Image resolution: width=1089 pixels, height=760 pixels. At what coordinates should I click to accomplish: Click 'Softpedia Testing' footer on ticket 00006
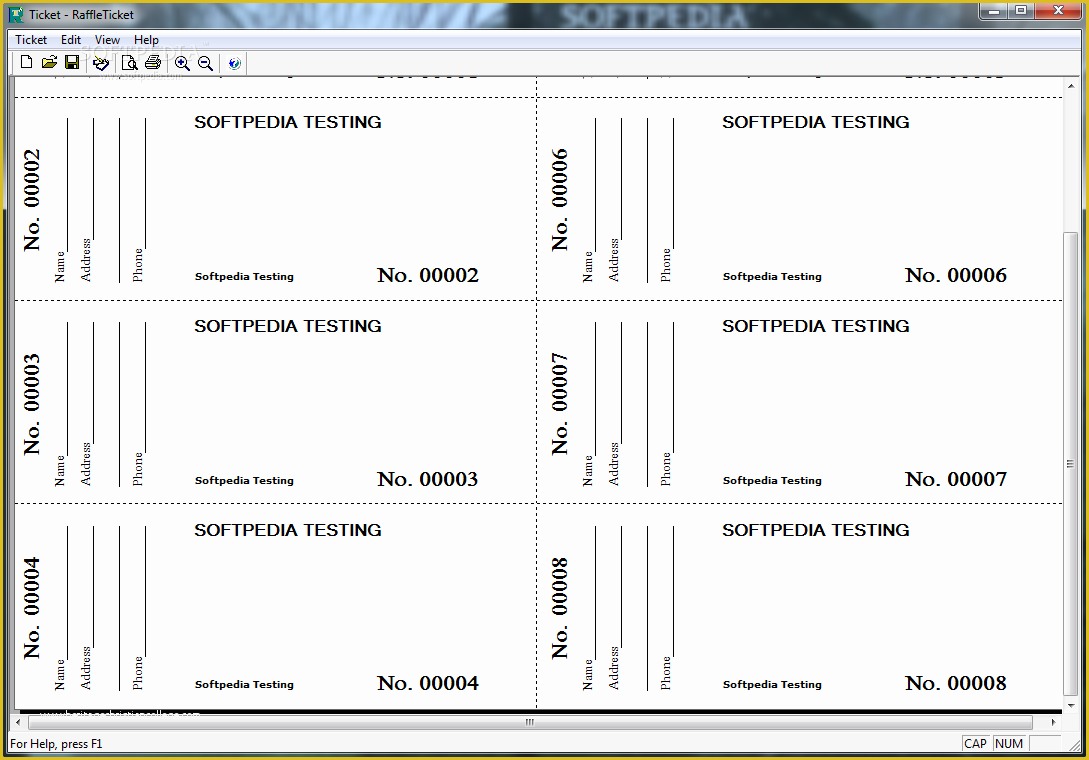click(x=772, y=276)
